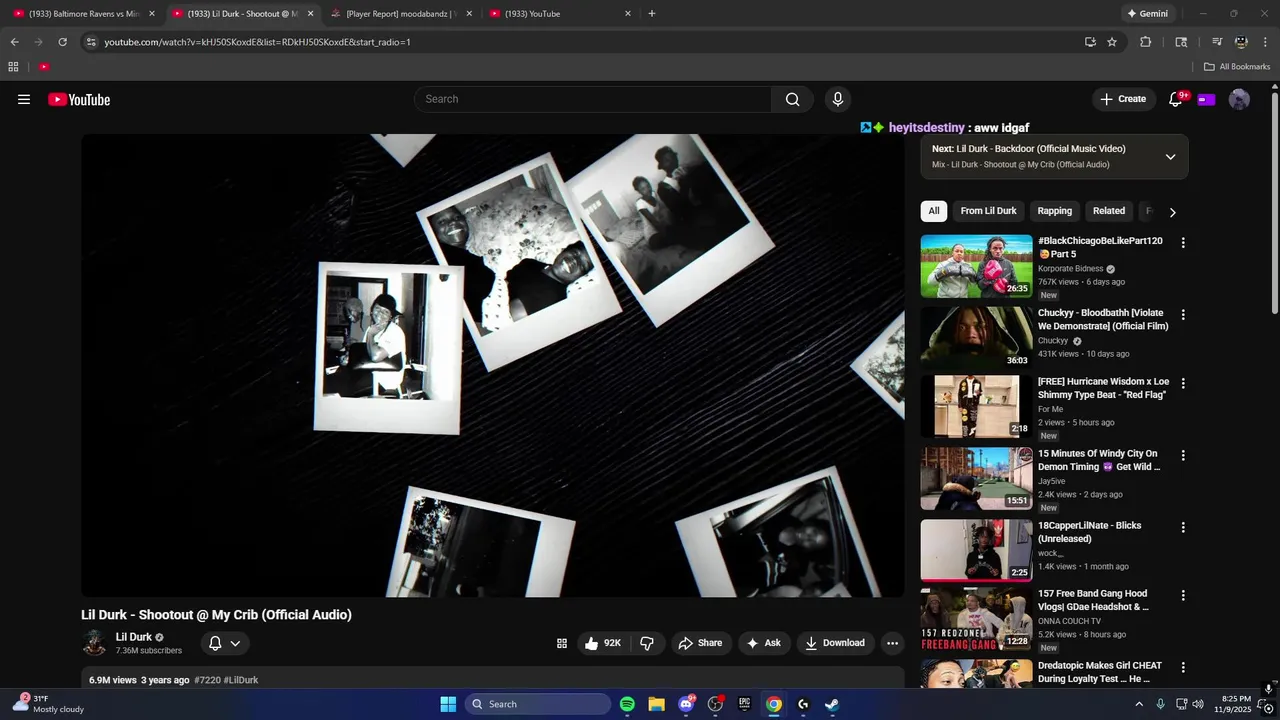Viewport: 1280px width, 720px height.
Task: Open the clip grid icon left of Like
Action: pyautogui.click(x=562, y=643)
